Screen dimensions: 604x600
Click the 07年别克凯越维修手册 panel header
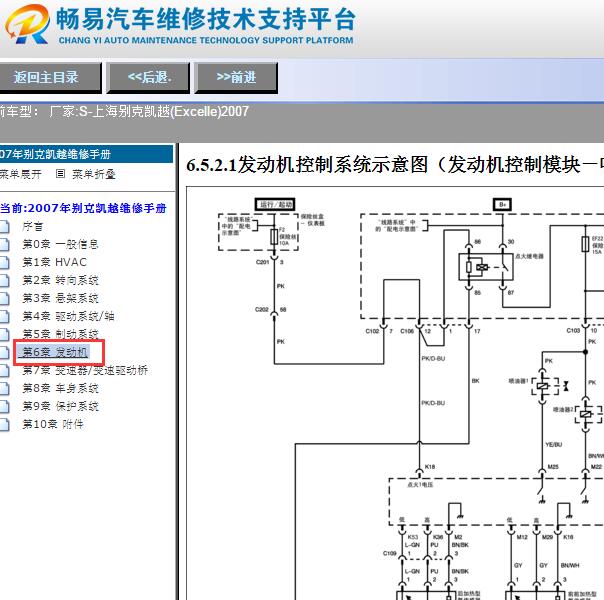click(x=86, y=154)
